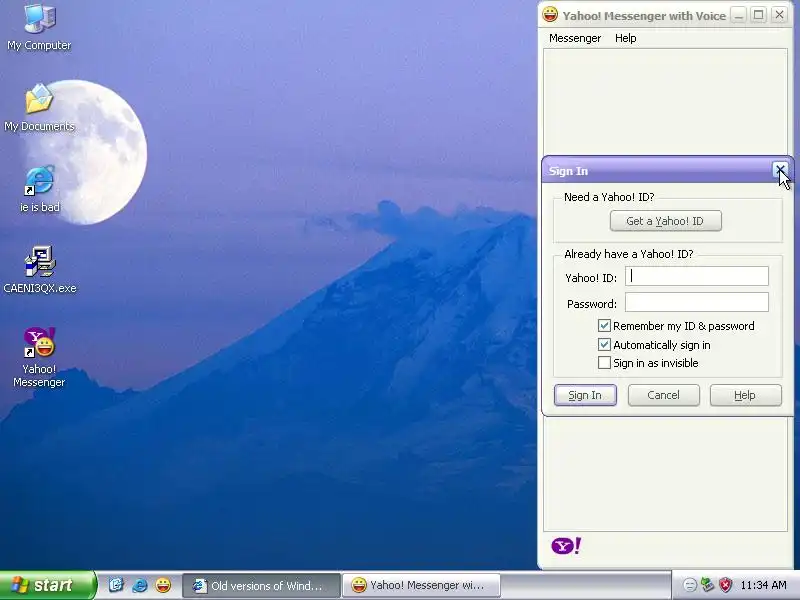Minimize the Yahoo! Messenger window
800x600 pixels.
point(738,15)
